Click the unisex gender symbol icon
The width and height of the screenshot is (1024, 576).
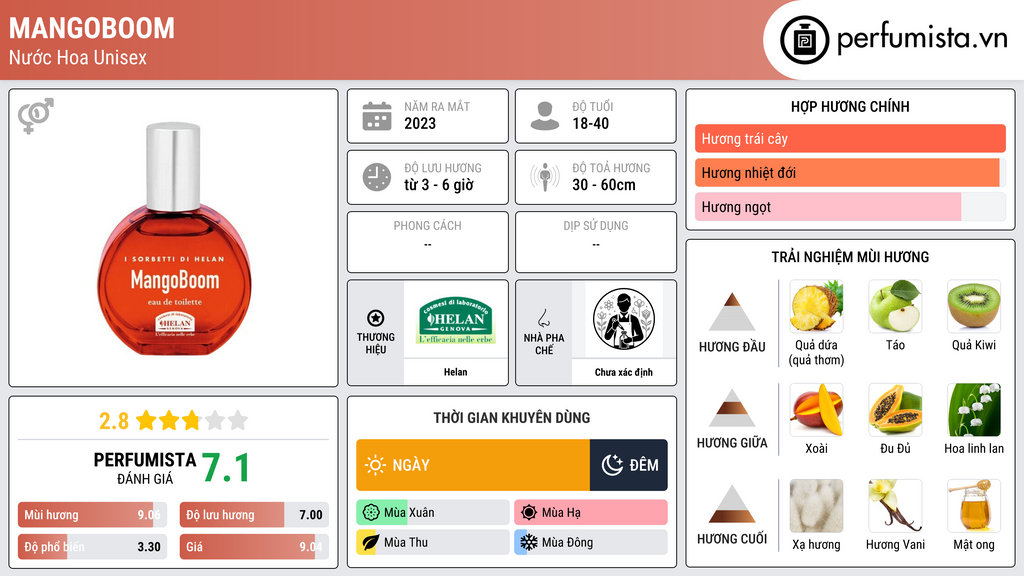(35, 116)
